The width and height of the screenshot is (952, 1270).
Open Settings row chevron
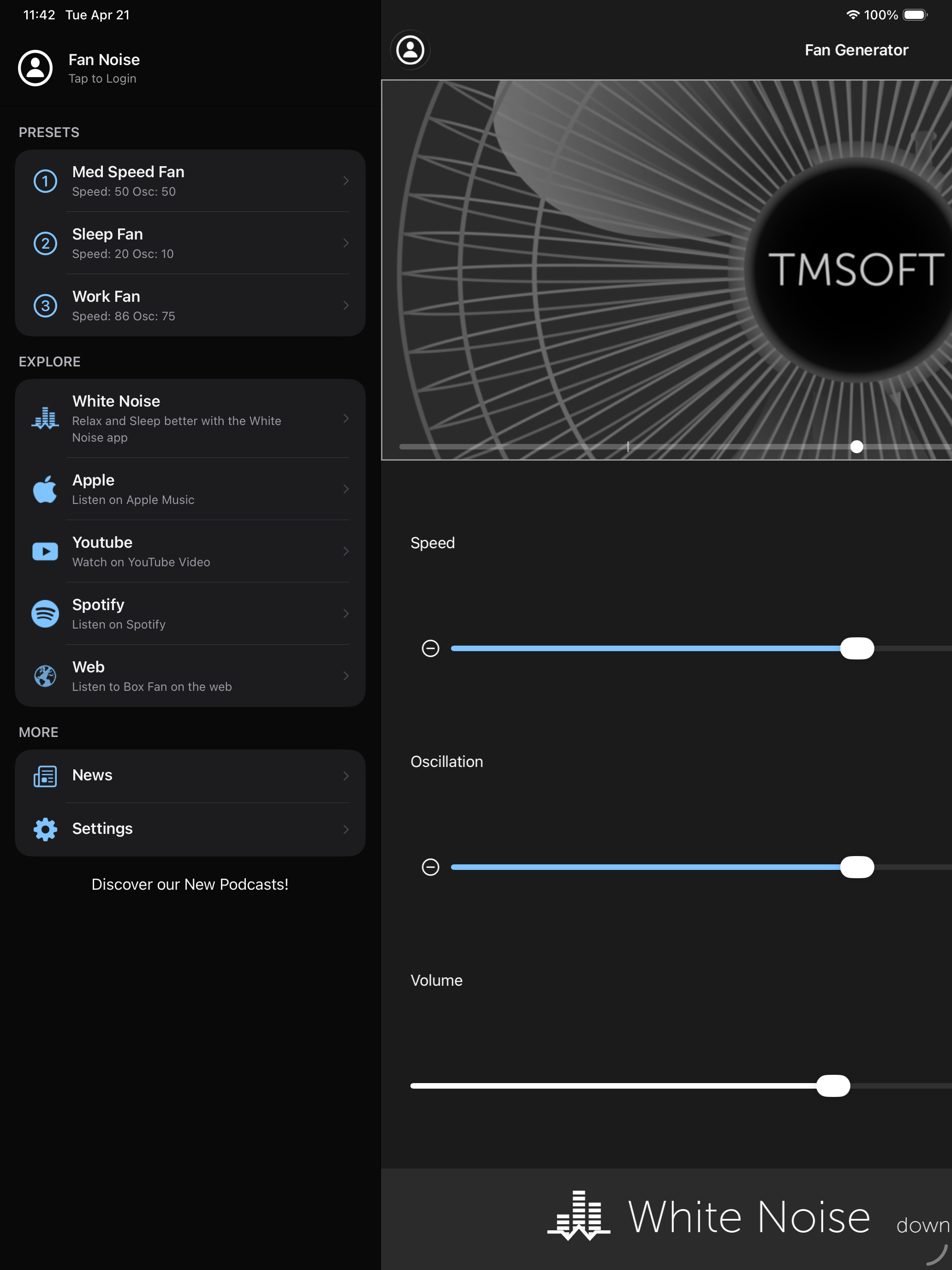pyautogui.click(x=346, y=830)
